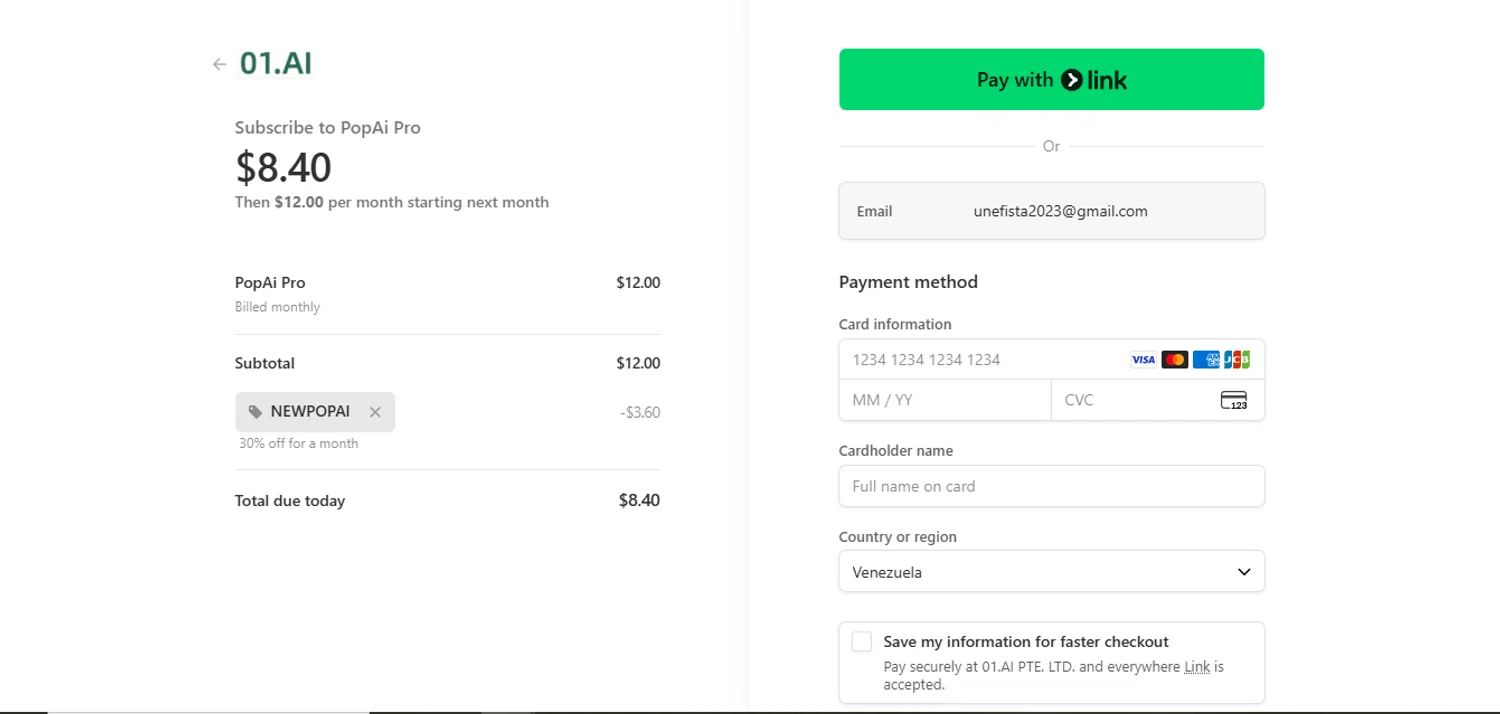Open the Link underlined link
The height and width of the screenshot is (714, 1500).
click(1197, 666)
